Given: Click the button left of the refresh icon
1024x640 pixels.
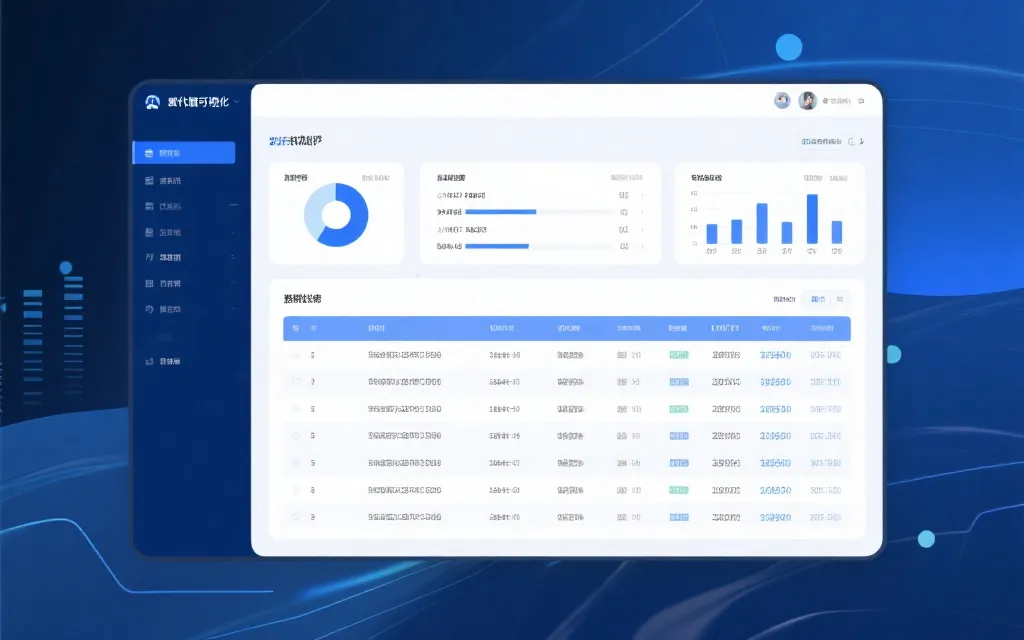Looking at the screenshot, I should (x=820, y=142).
